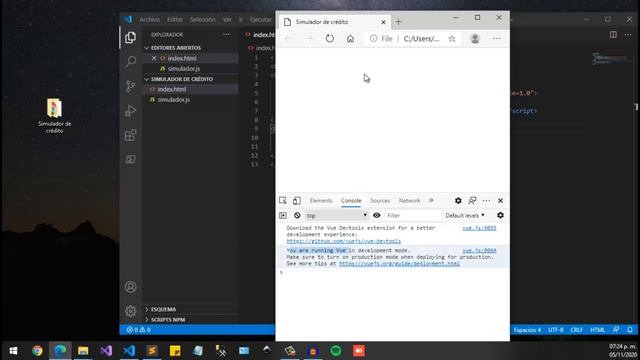640x360 pixels.
Task: Open the Extensions icon in VS Code
Action: tap(131, 135)
